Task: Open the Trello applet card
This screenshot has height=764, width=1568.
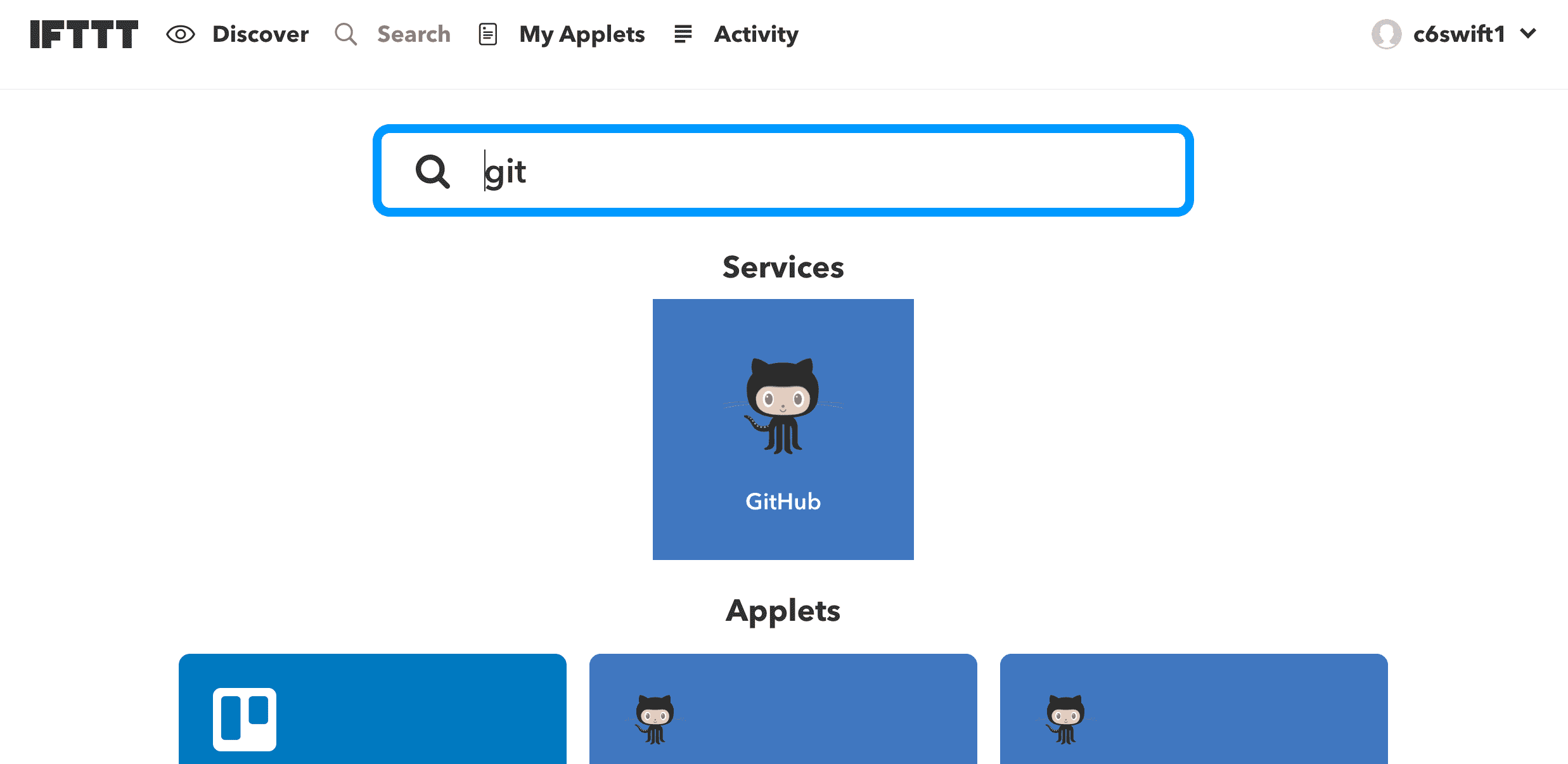Action: 412,710
